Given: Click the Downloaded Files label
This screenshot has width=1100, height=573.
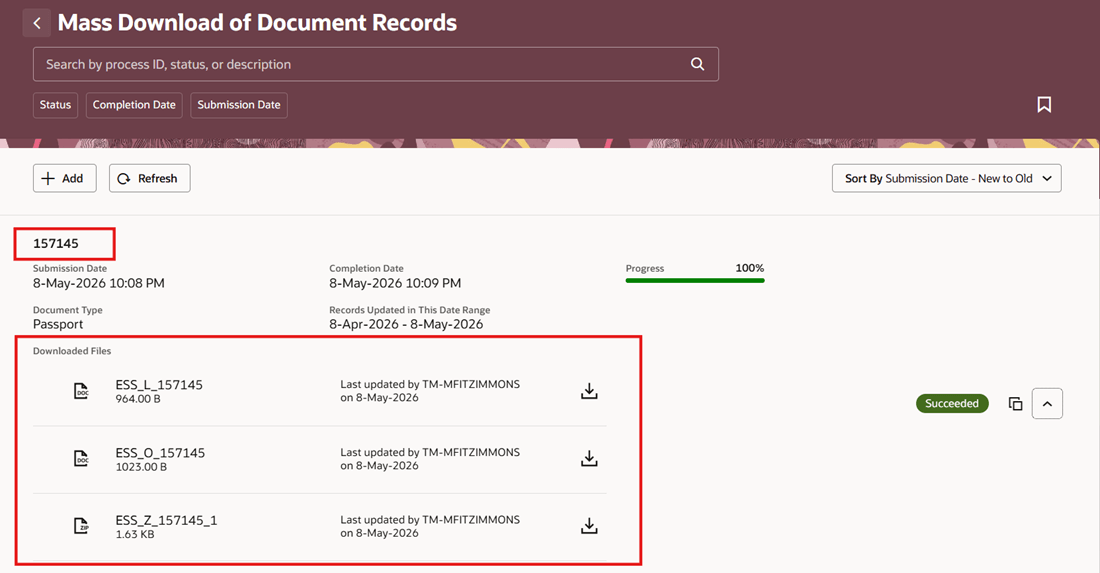Looking at the screenshot, I should click(72, 351).
